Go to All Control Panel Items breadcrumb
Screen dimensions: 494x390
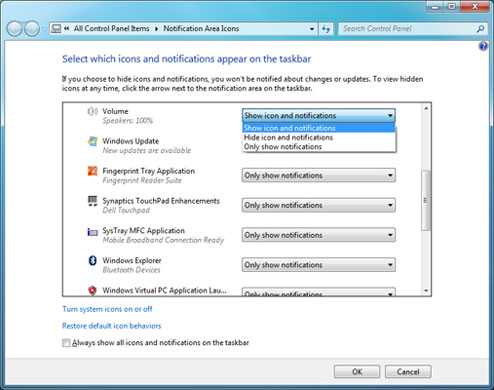click(112, 29)
